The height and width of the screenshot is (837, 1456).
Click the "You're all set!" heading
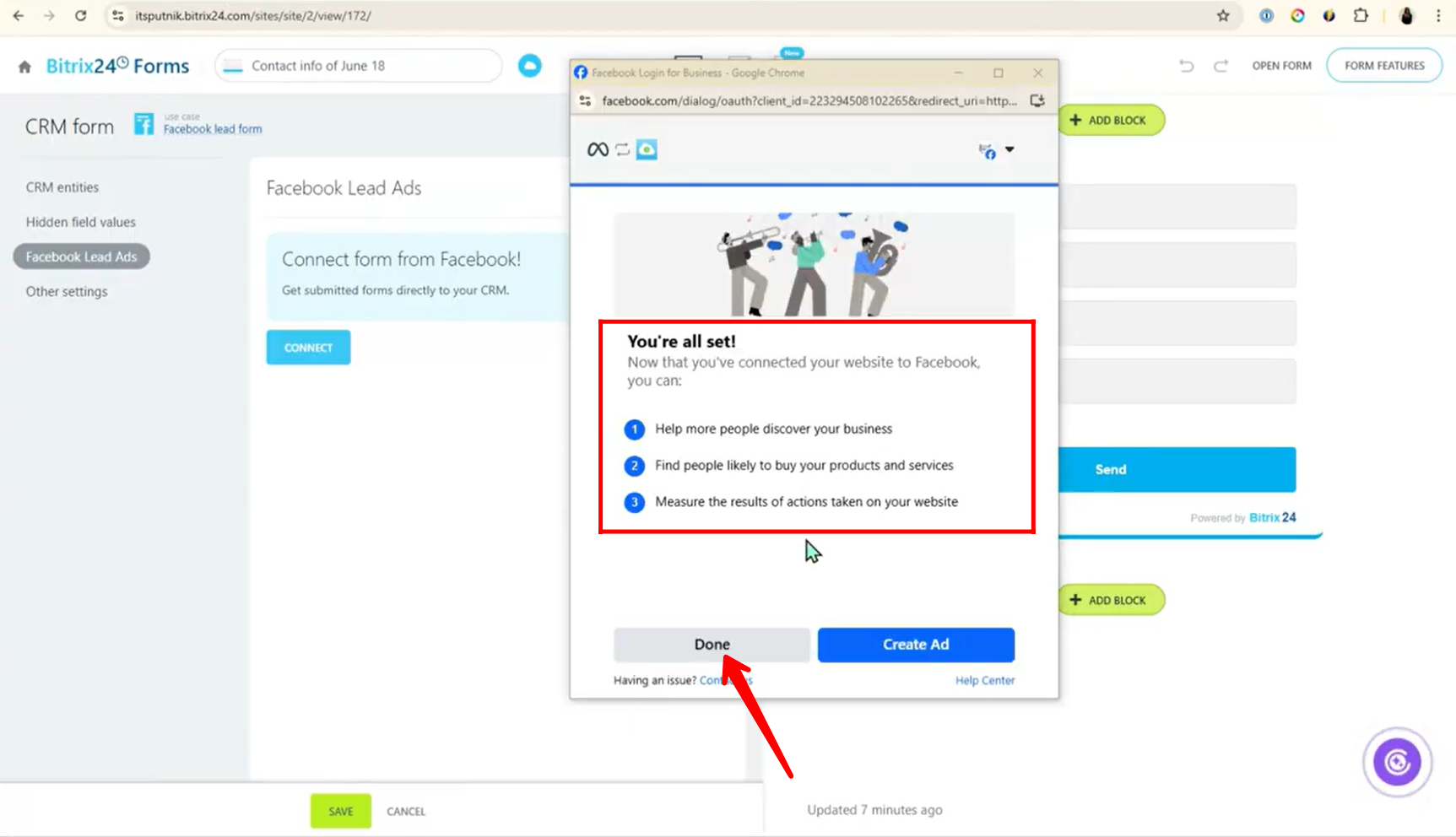[681, 342]
